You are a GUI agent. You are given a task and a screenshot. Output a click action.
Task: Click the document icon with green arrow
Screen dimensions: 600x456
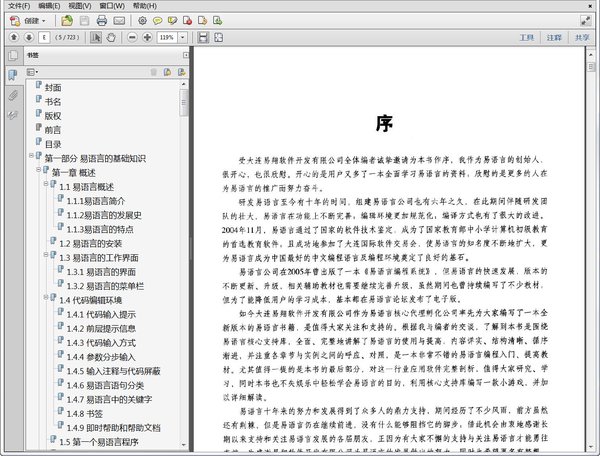pos(217,21)
